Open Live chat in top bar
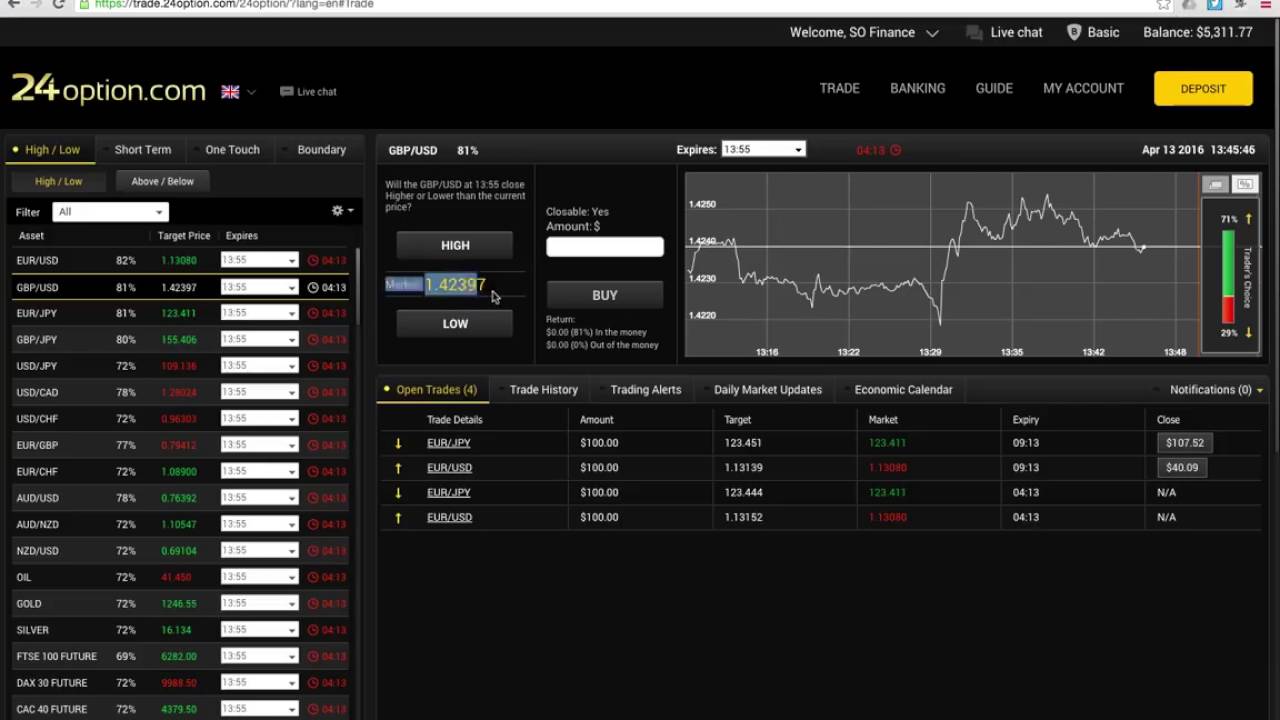This screenshot has width=1280, height=720. click(1005, 32)
